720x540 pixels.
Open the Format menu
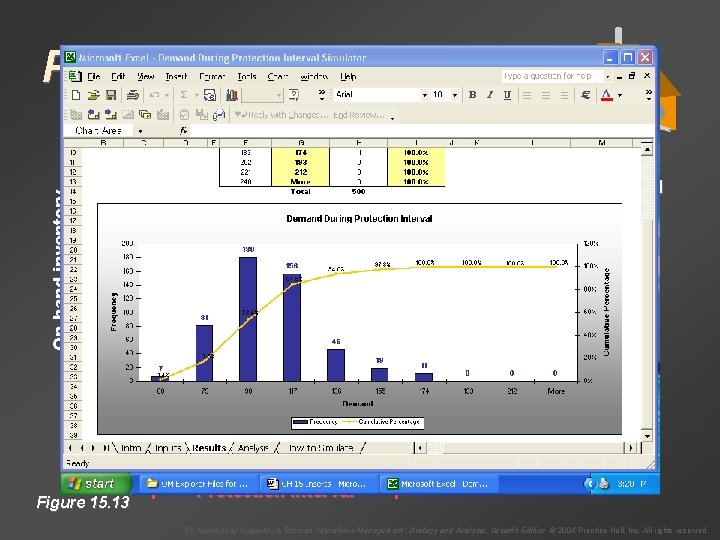(x=212, y=76)
